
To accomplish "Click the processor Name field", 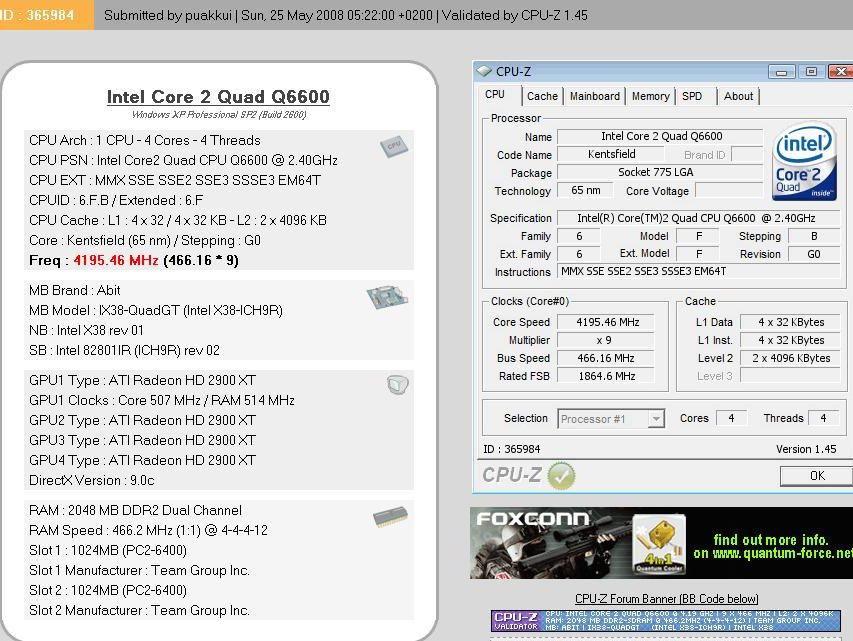I will (661, 136).
